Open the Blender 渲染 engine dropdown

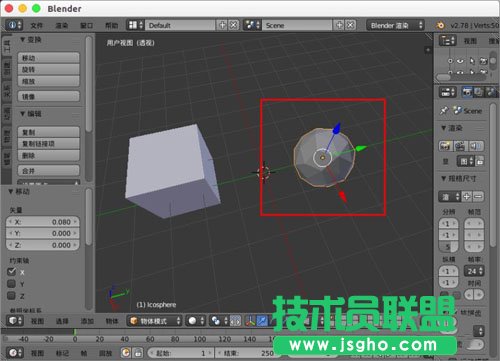[x=396, y=25]
